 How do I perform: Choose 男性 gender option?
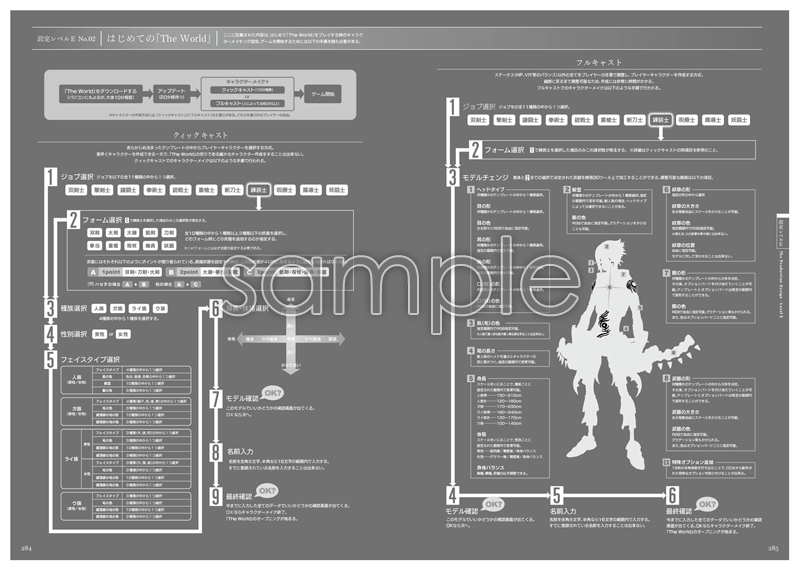point(99,334)
